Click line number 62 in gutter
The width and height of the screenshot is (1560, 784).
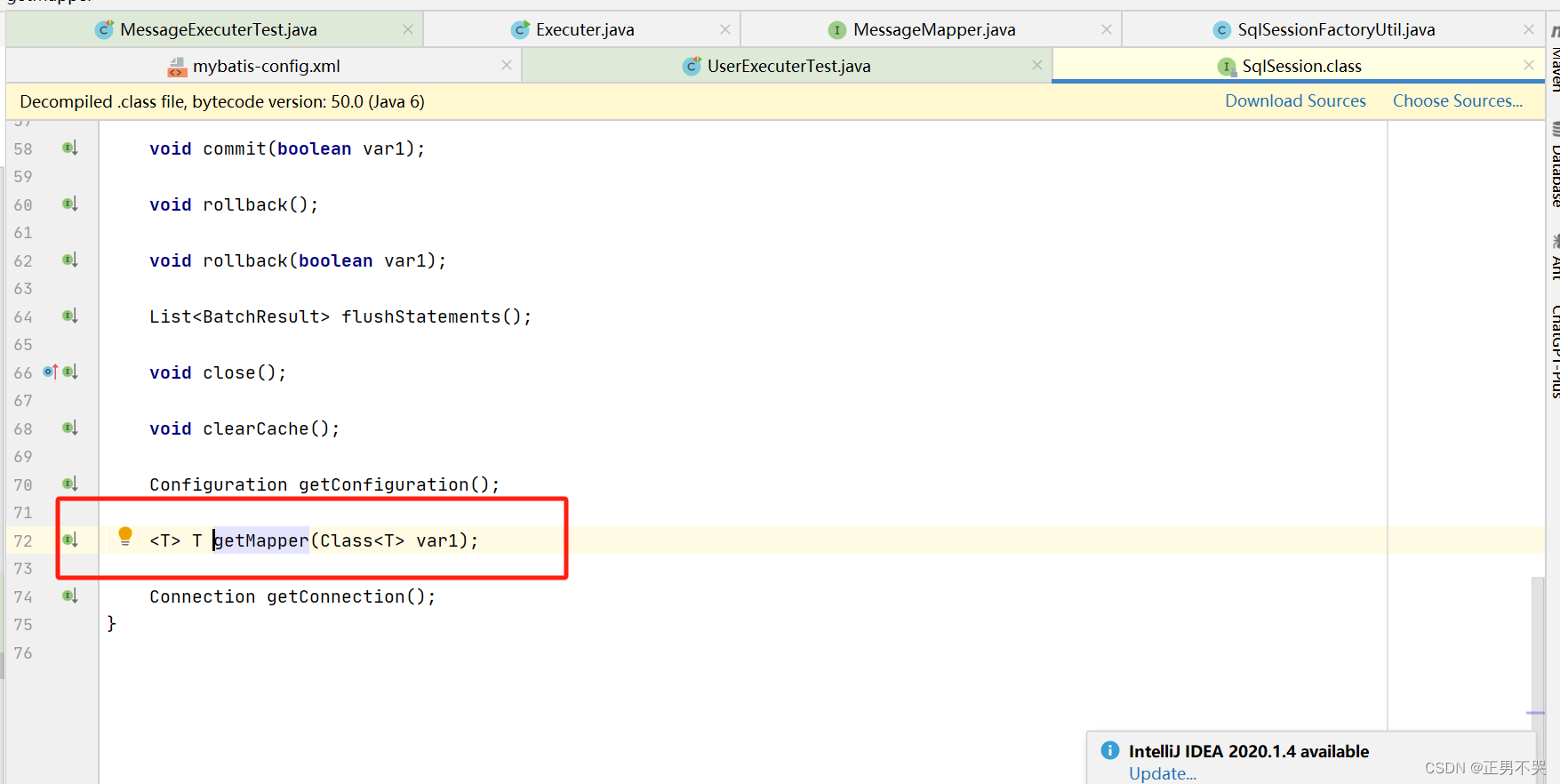[23, 260]
